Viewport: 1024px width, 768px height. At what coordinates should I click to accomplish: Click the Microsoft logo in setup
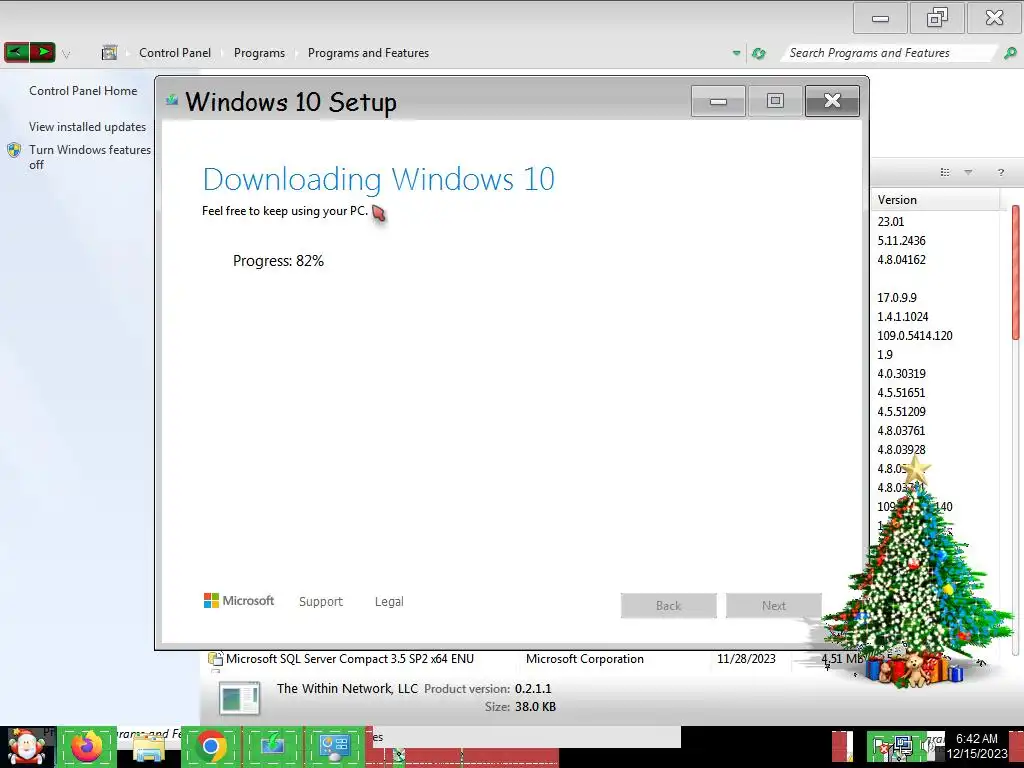[x=239, y=601]
